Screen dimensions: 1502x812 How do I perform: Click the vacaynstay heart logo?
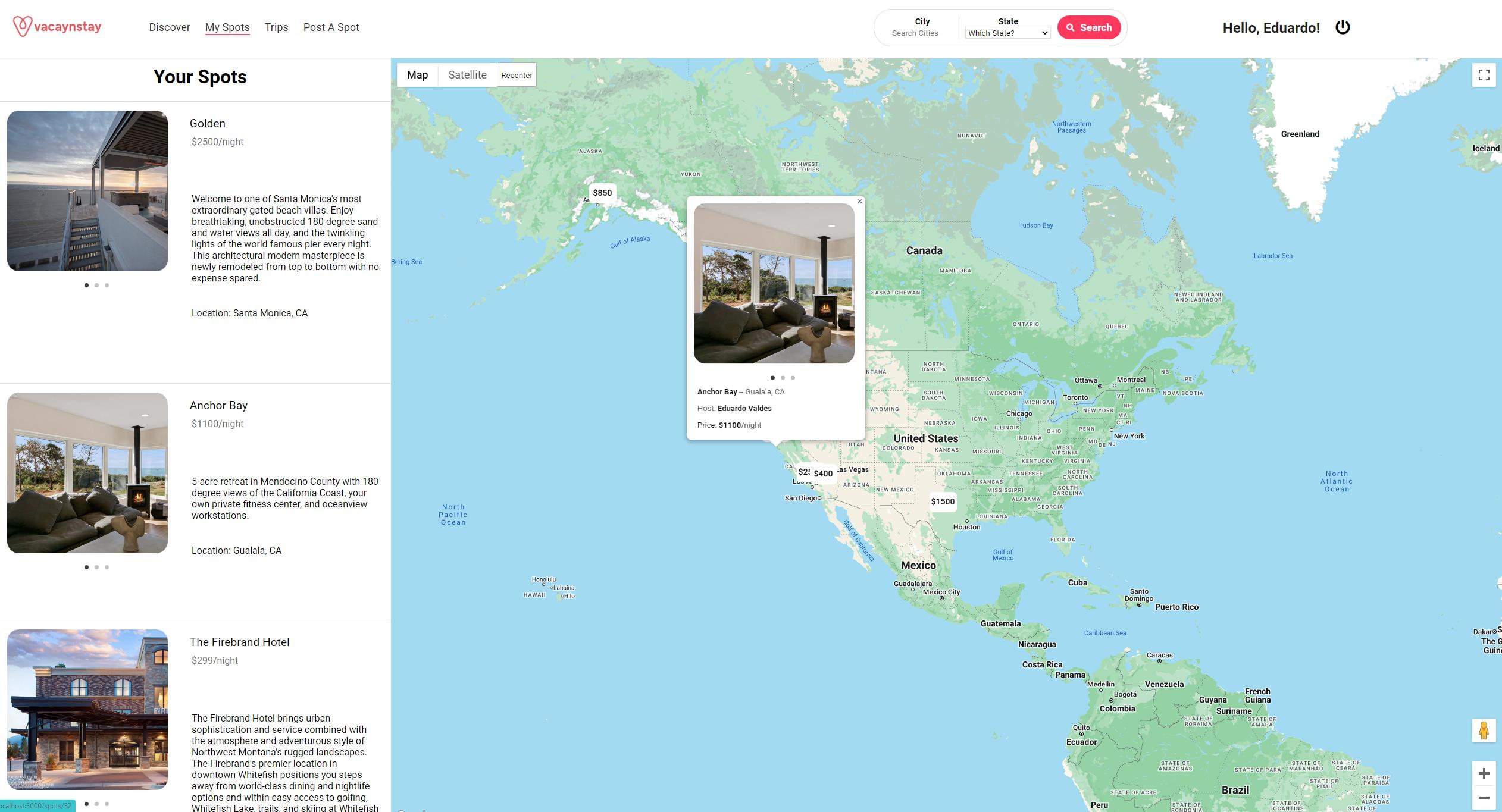tap(22, 27)
